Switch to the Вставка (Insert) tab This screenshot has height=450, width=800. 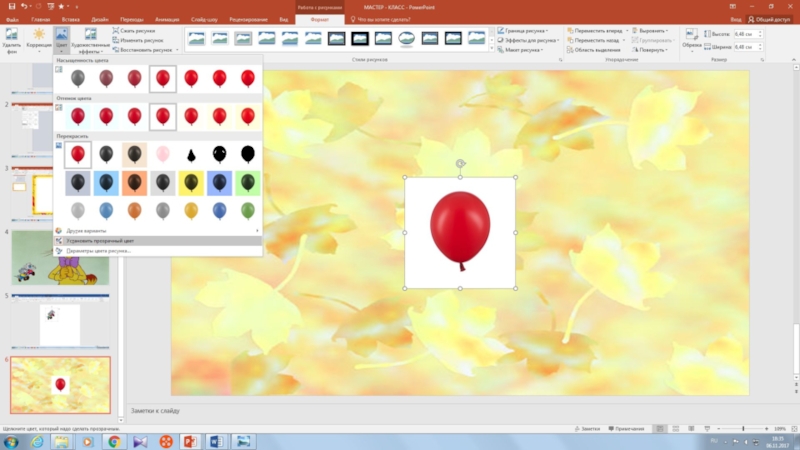coord(70,19)
